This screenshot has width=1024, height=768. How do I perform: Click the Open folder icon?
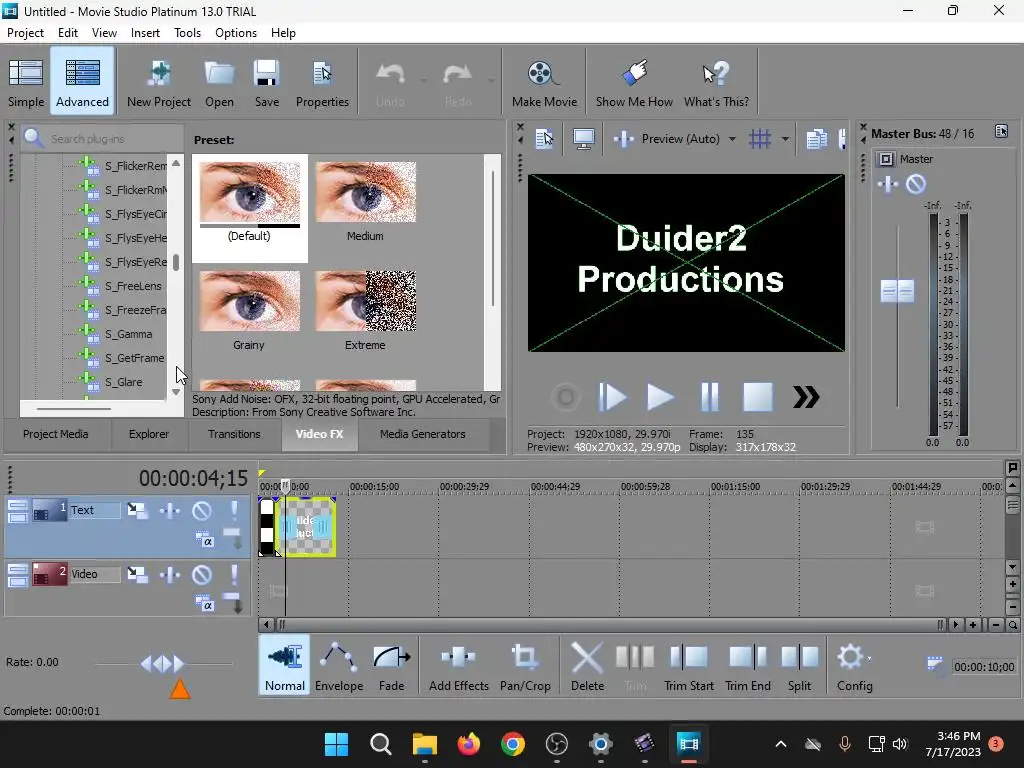pos(219,82)
